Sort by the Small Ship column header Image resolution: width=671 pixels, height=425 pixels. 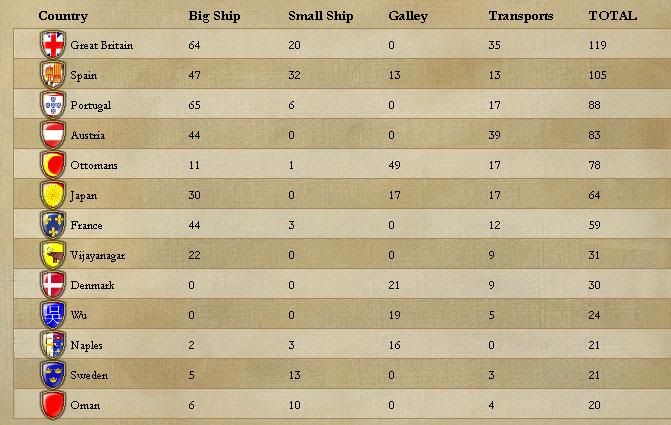(321, 16)
